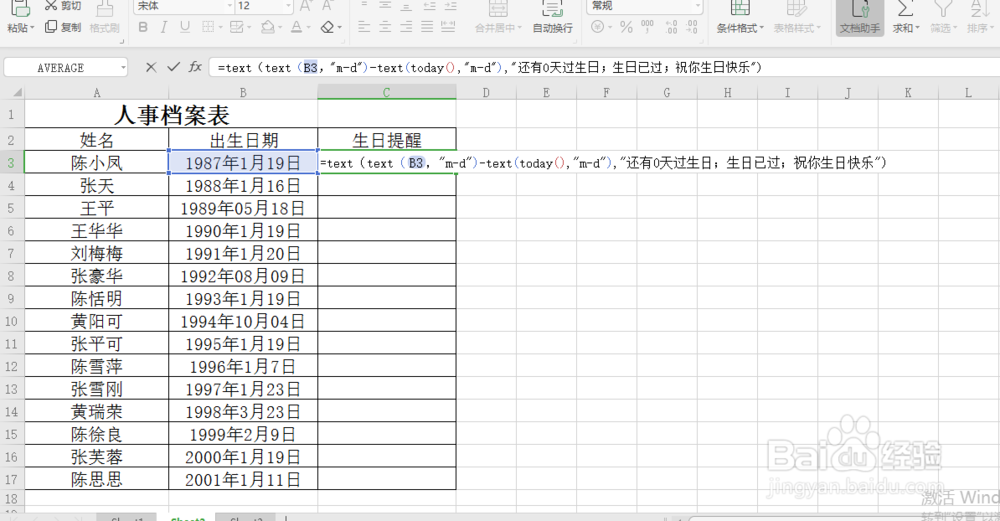Image resolution: width=1000 pixels, height=521 pixels.
Task: Expand the Name Box AVERAGE dropdown
Action: point(122,68)
